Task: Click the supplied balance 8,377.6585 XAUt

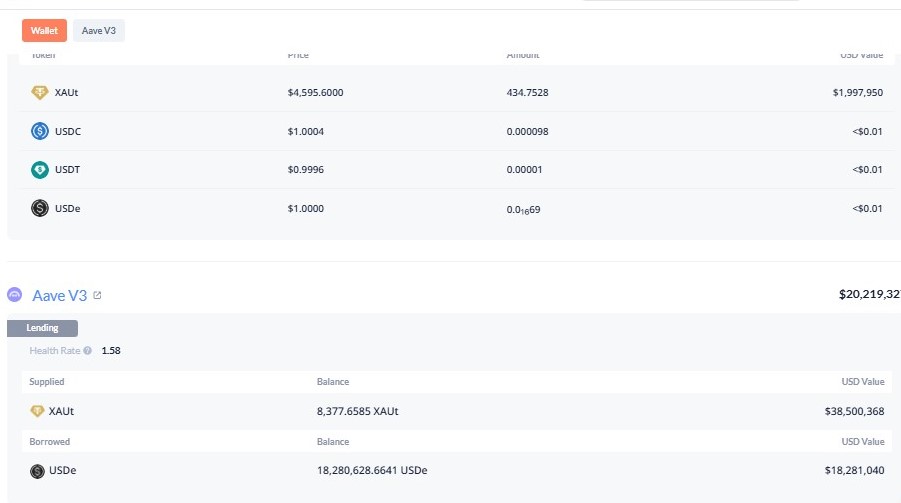Action: click(x=360, y=411)
